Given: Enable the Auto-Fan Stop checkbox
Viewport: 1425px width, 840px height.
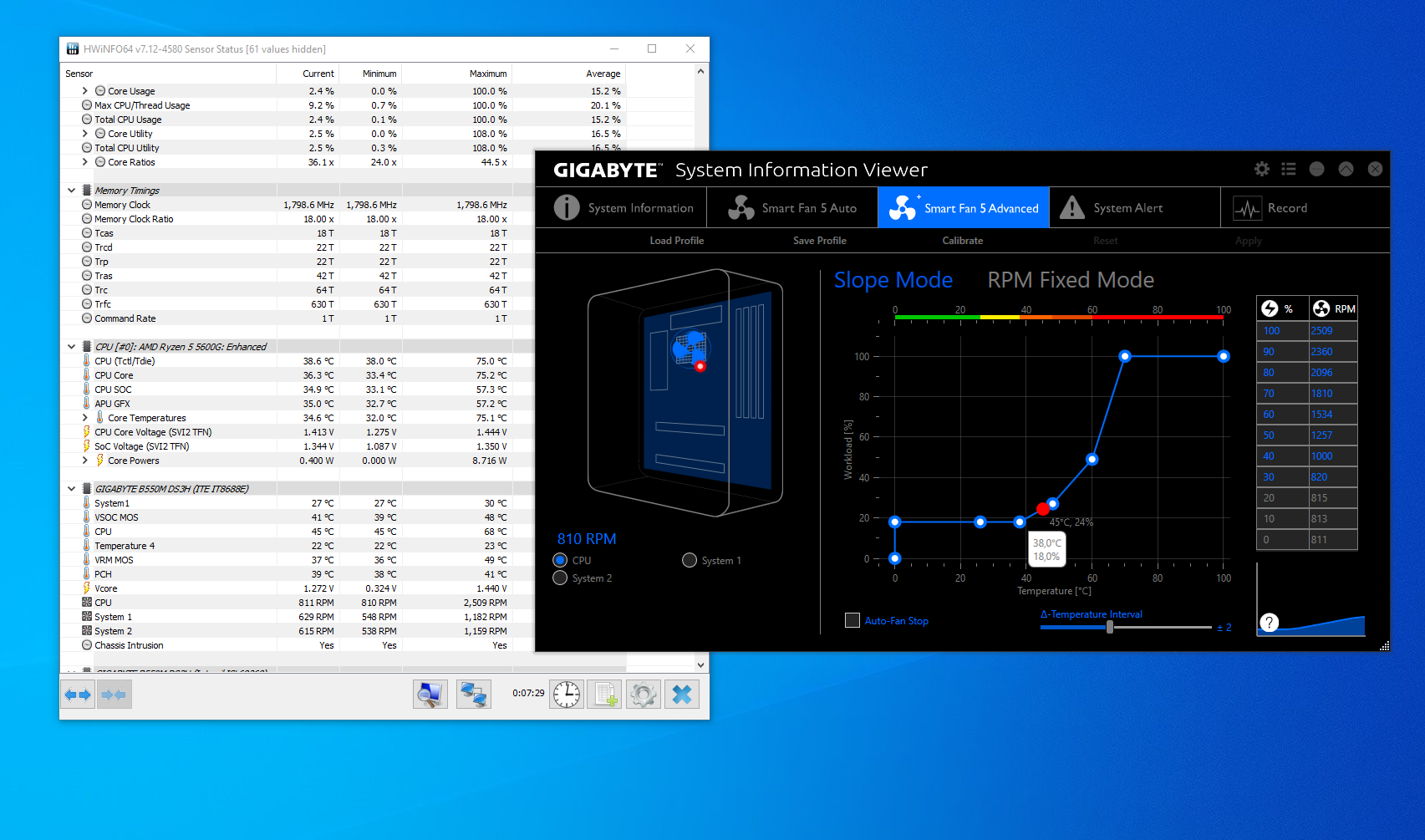Looking at the screenshot, I should (x=852, y=620).
